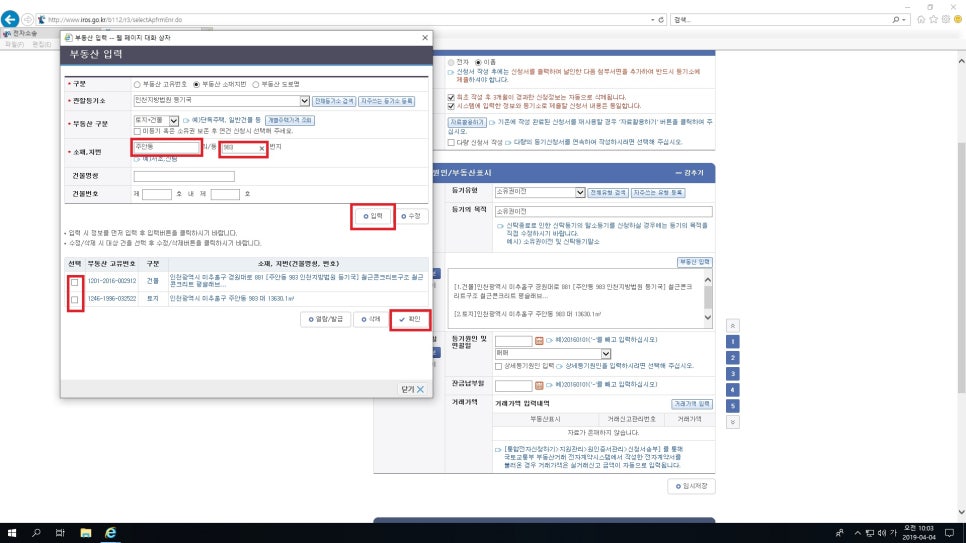Click the 열람/발급 button
Screen dimensions: 966x543
pyautogui.click(x=325, y=319)
